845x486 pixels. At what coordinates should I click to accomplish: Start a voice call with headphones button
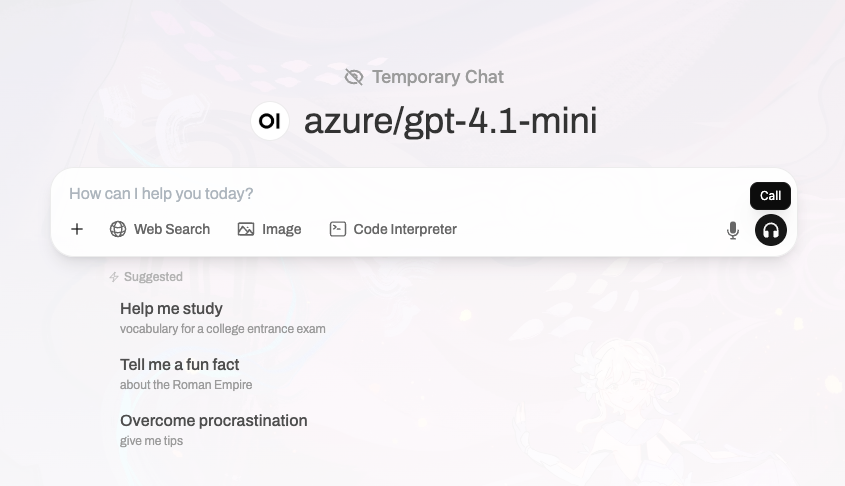click(771, 230)
